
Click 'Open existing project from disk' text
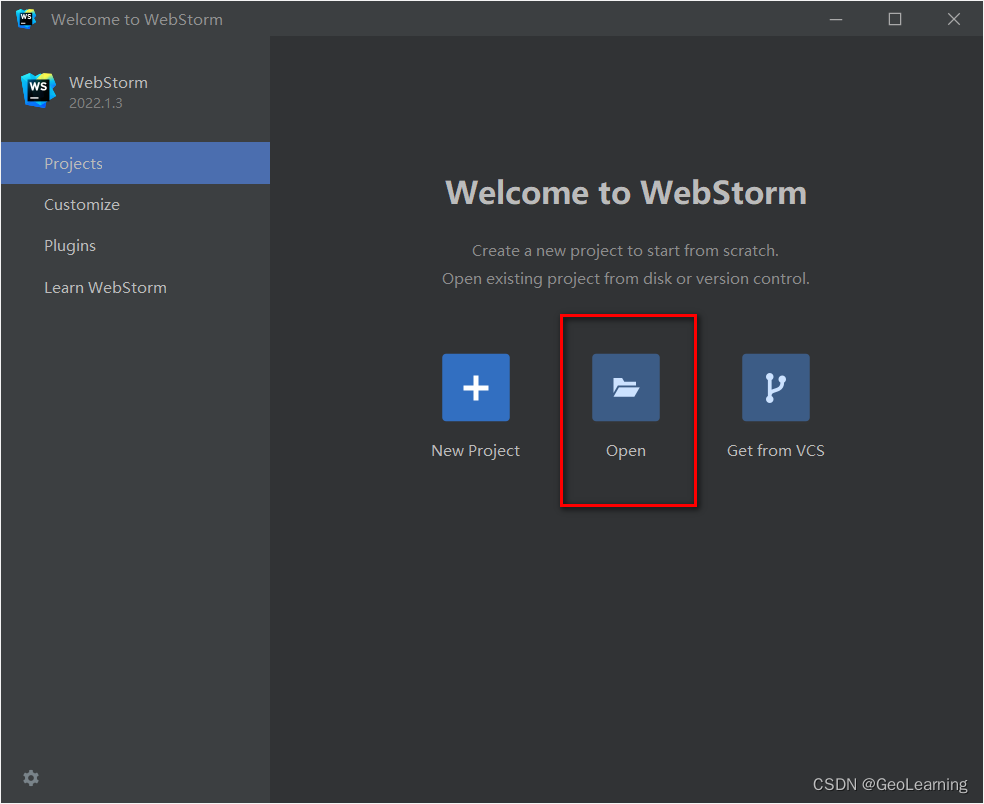626,279
